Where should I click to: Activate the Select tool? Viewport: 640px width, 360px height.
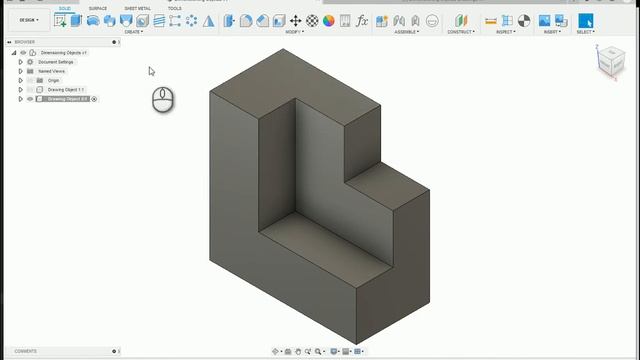[x=585, y=20]
